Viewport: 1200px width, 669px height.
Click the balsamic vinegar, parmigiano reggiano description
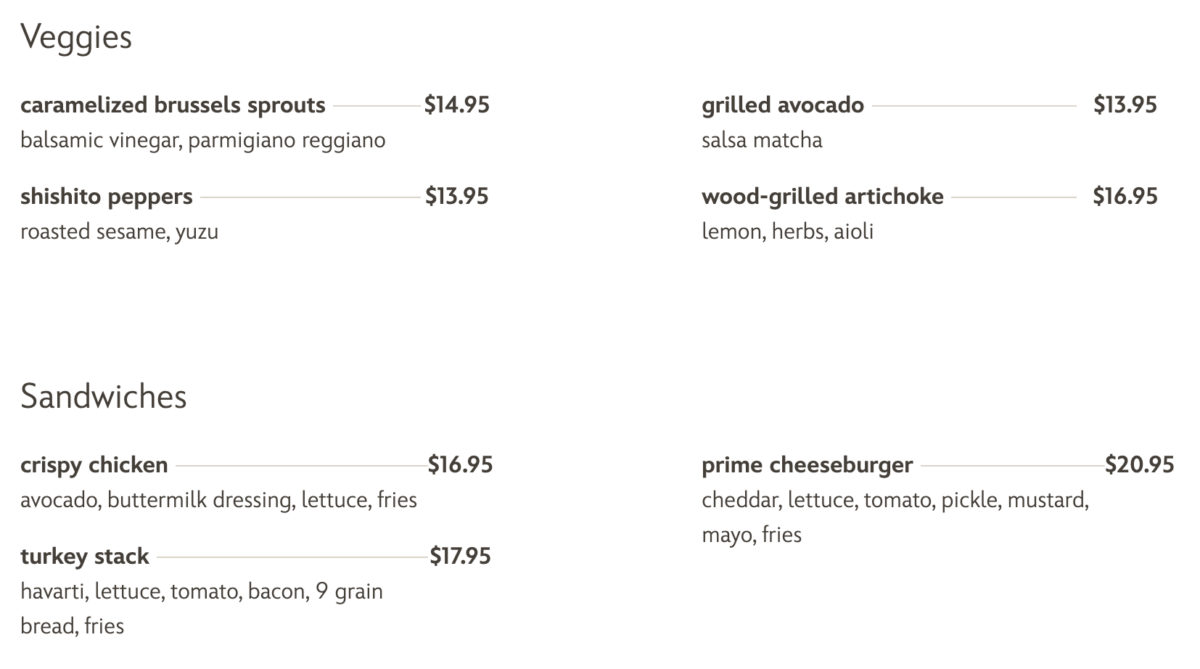point(202,141)
